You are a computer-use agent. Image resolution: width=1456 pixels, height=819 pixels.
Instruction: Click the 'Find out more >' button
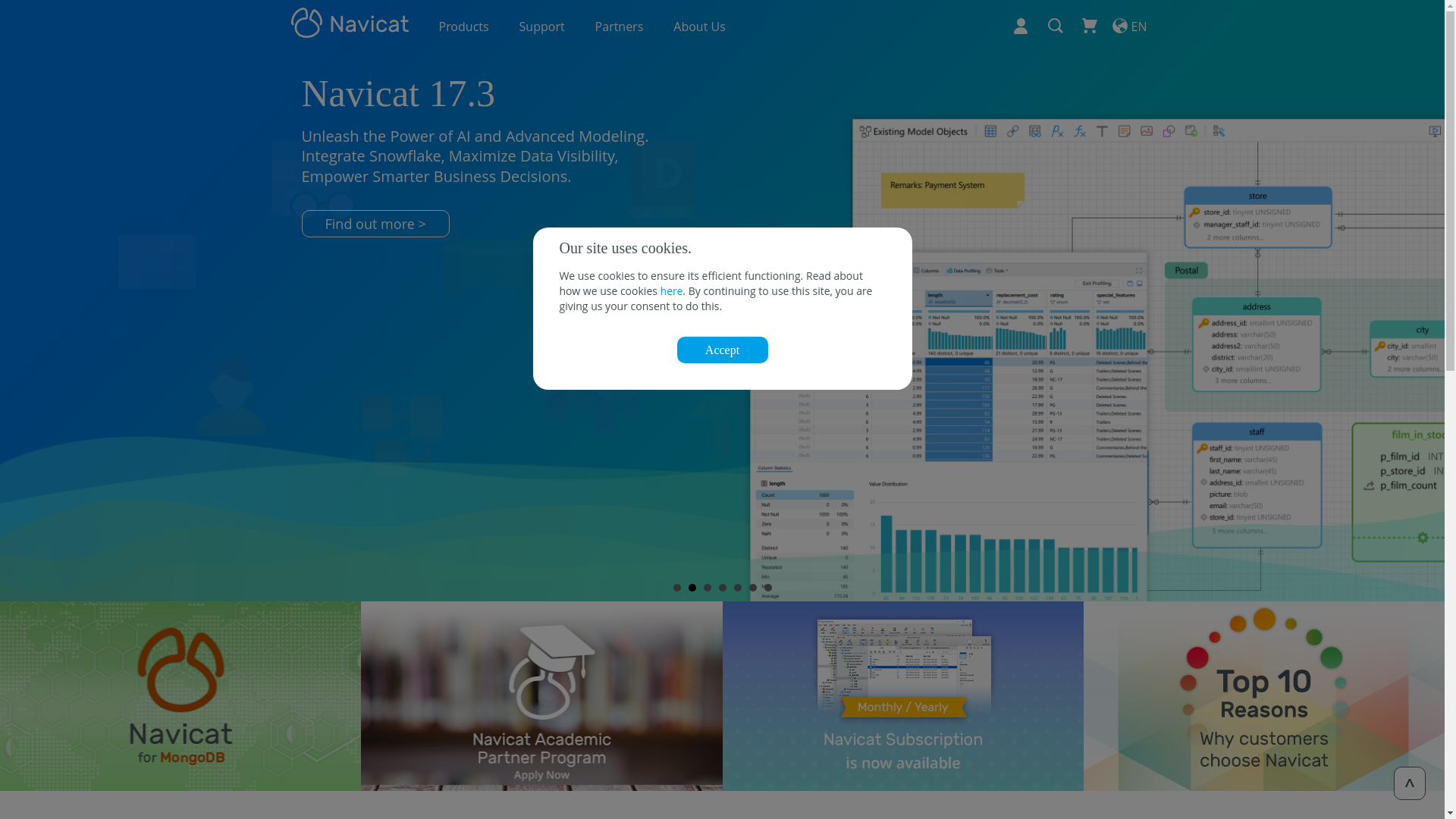(375, 224)
